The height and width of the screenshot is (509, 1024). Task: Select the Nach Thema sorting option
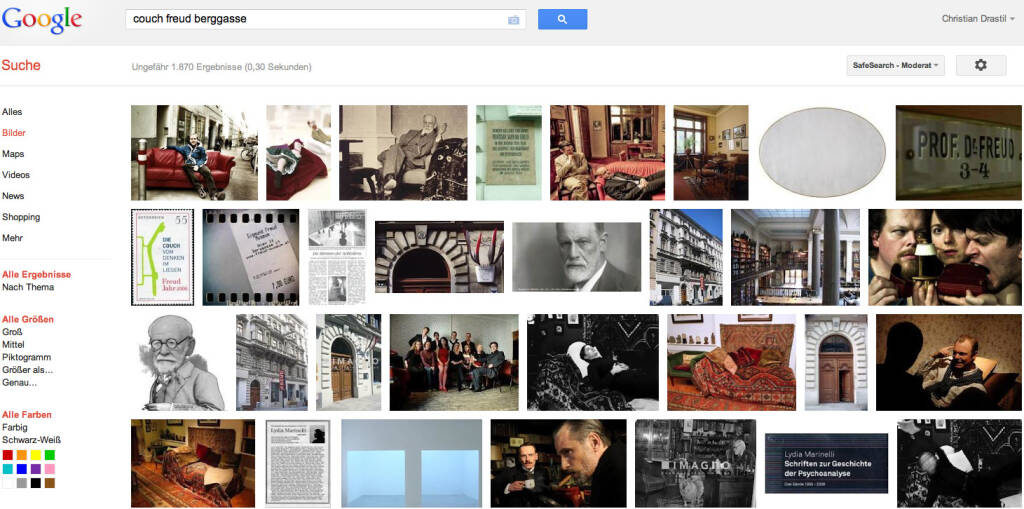[x=28, y=287]
